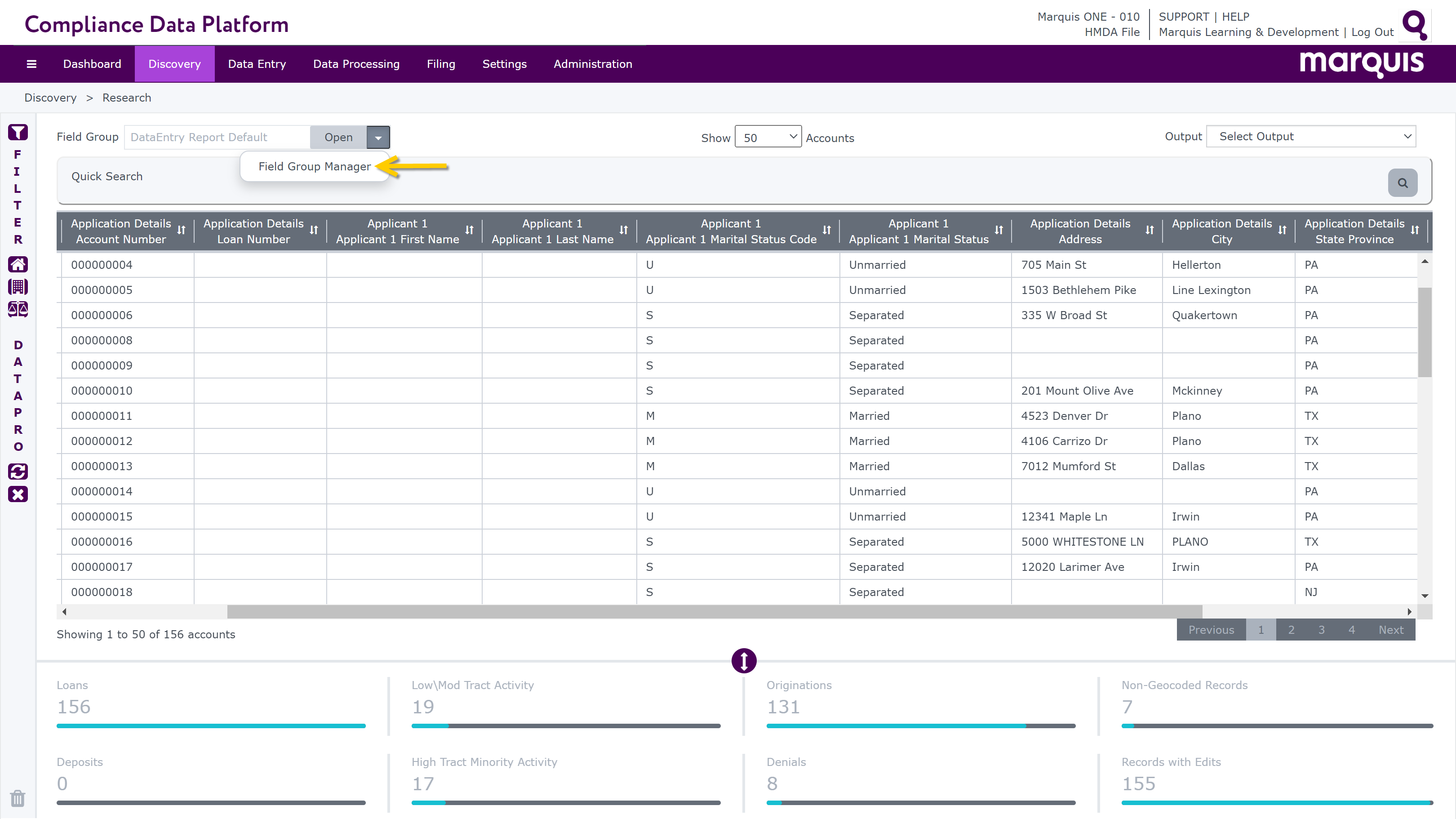Sort by Applicant 1 Marital Status column

[x=999, y=230]
